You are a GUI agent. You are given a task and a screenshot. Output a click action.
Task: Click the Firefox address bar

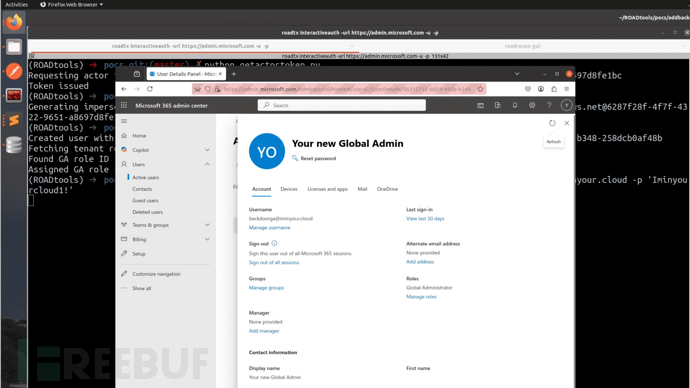(339, 89)
